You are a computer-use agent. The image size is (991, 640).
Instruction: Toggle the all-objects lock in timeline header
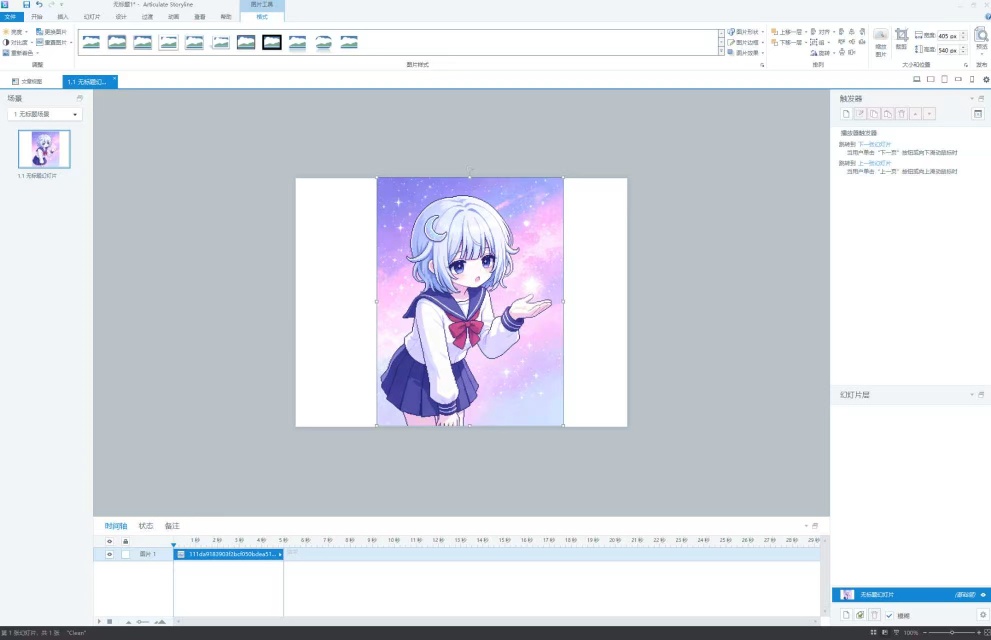point(125,541)
